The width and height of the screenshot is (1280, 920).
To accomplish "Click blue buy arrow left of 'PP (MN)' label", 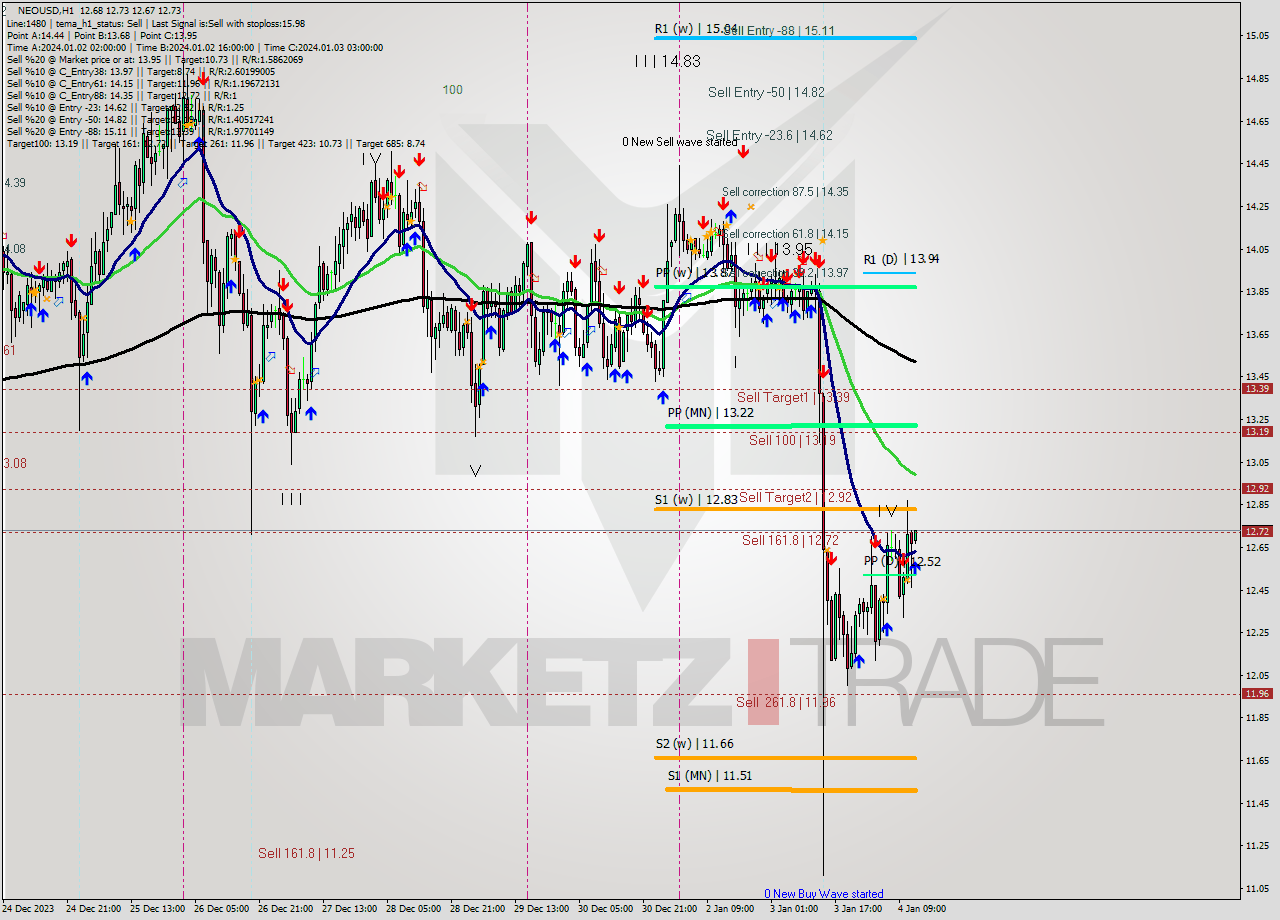I will point(662,397).
